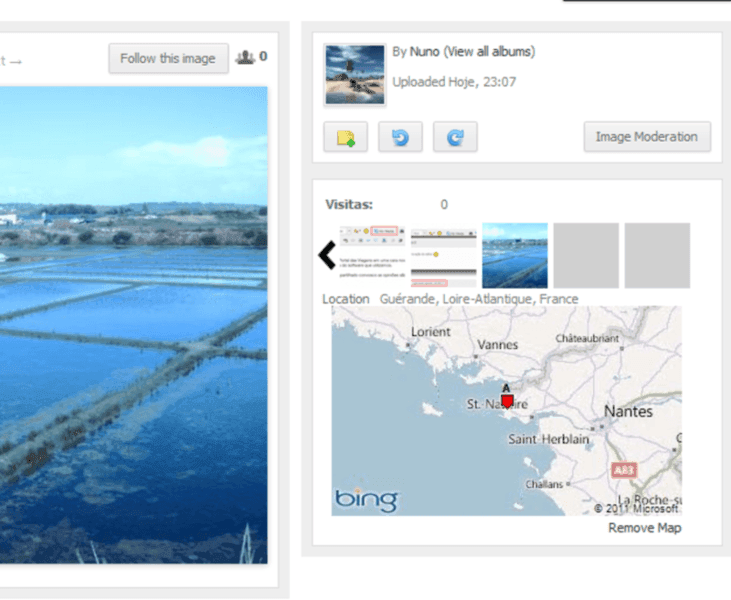Image resolution: width=731 pixels, height=600 pixels.
Task: Click the large salt marsh photo
Action: point(133,325)
